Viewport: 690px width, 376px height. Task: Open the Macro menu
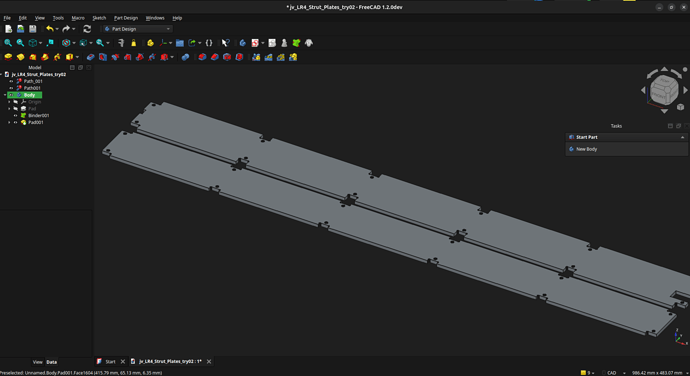pyautogui.click(x=78, y=18)
